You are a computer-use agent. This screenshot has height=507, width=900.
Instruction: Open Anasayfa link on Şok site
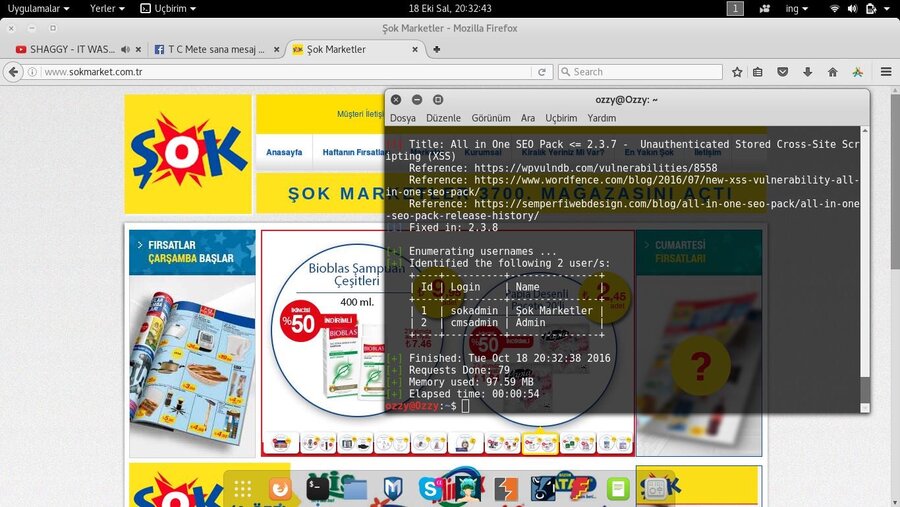pyautogui.click(x=284, y=152)
